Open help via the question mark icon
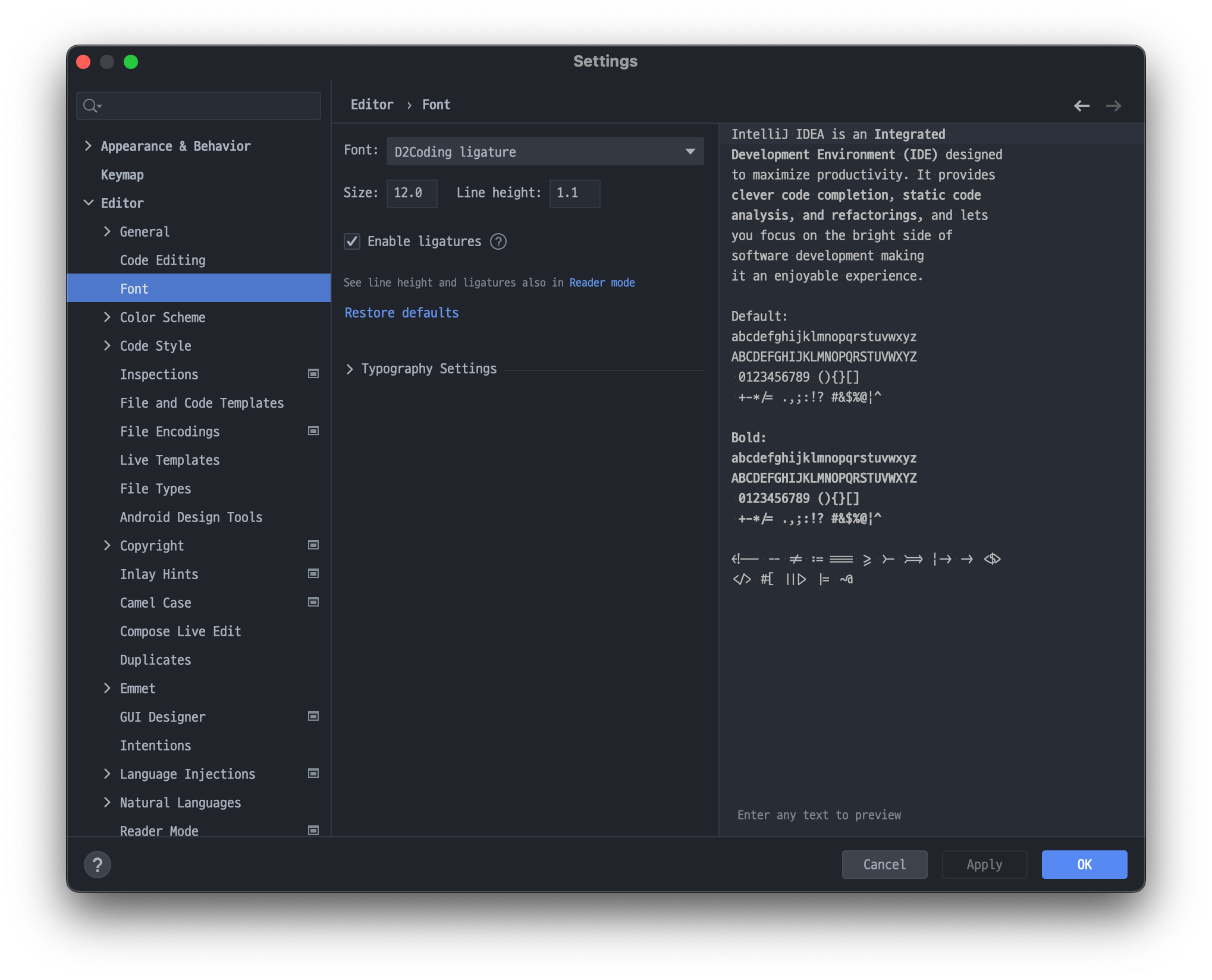The image size is (1212, 980). click(98, 864)
